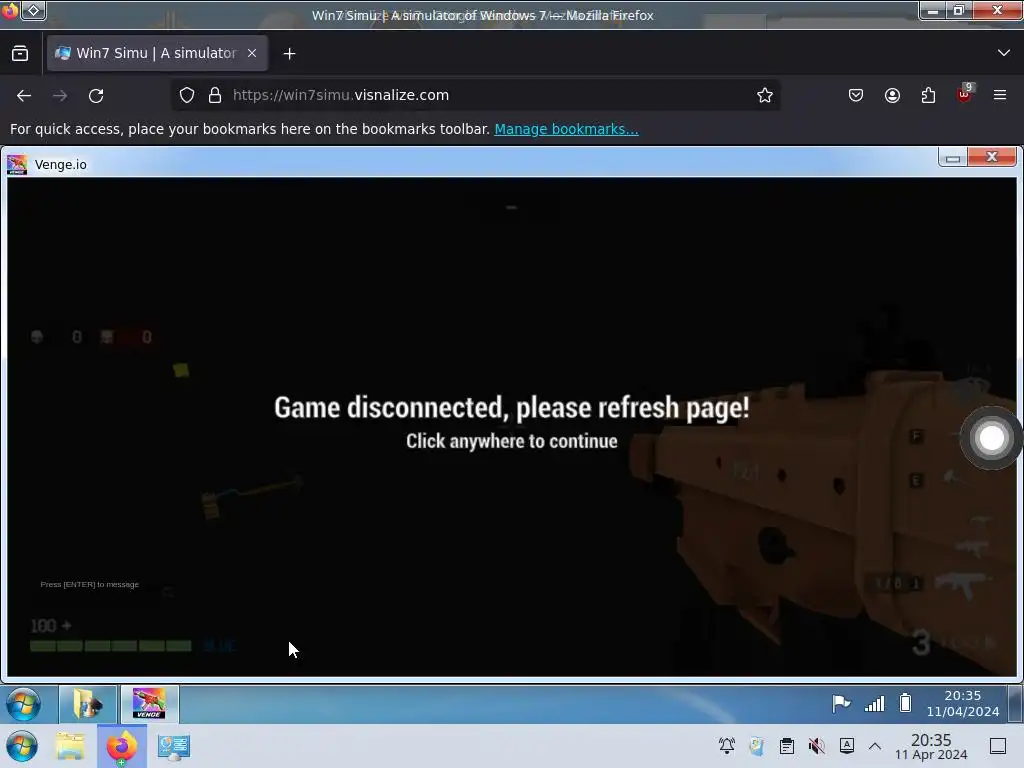This screenshot has width=1024, height=768.
Task: Open the host clipboard manager icon
Action: click(x=787, y=746)
